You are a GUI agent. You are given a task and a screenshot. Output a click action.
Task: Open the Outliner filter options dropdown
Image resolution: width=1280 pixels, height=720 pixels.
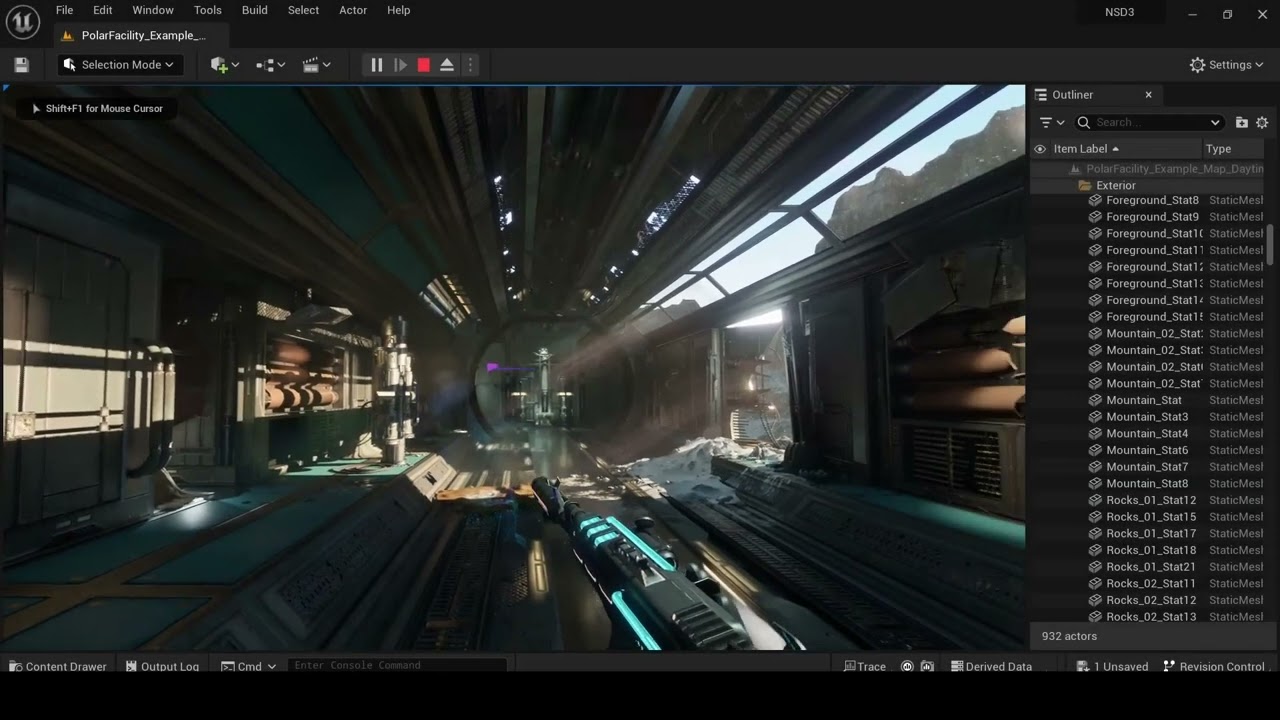(x=1051, y=122)
